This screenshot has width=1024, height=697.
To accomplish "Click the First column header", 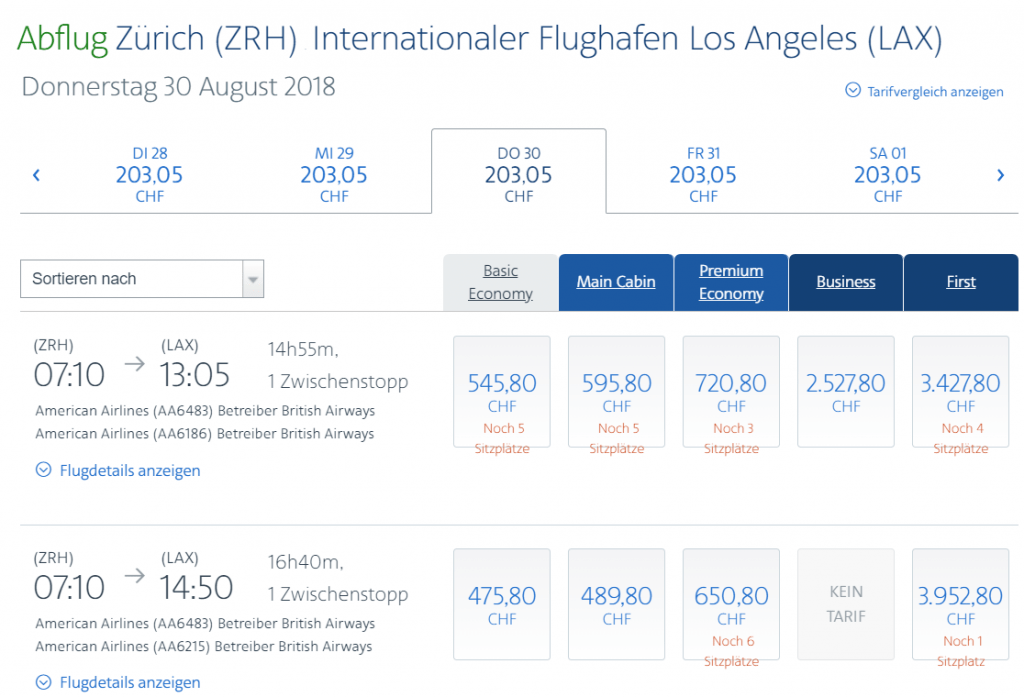I will coord(961,282).
